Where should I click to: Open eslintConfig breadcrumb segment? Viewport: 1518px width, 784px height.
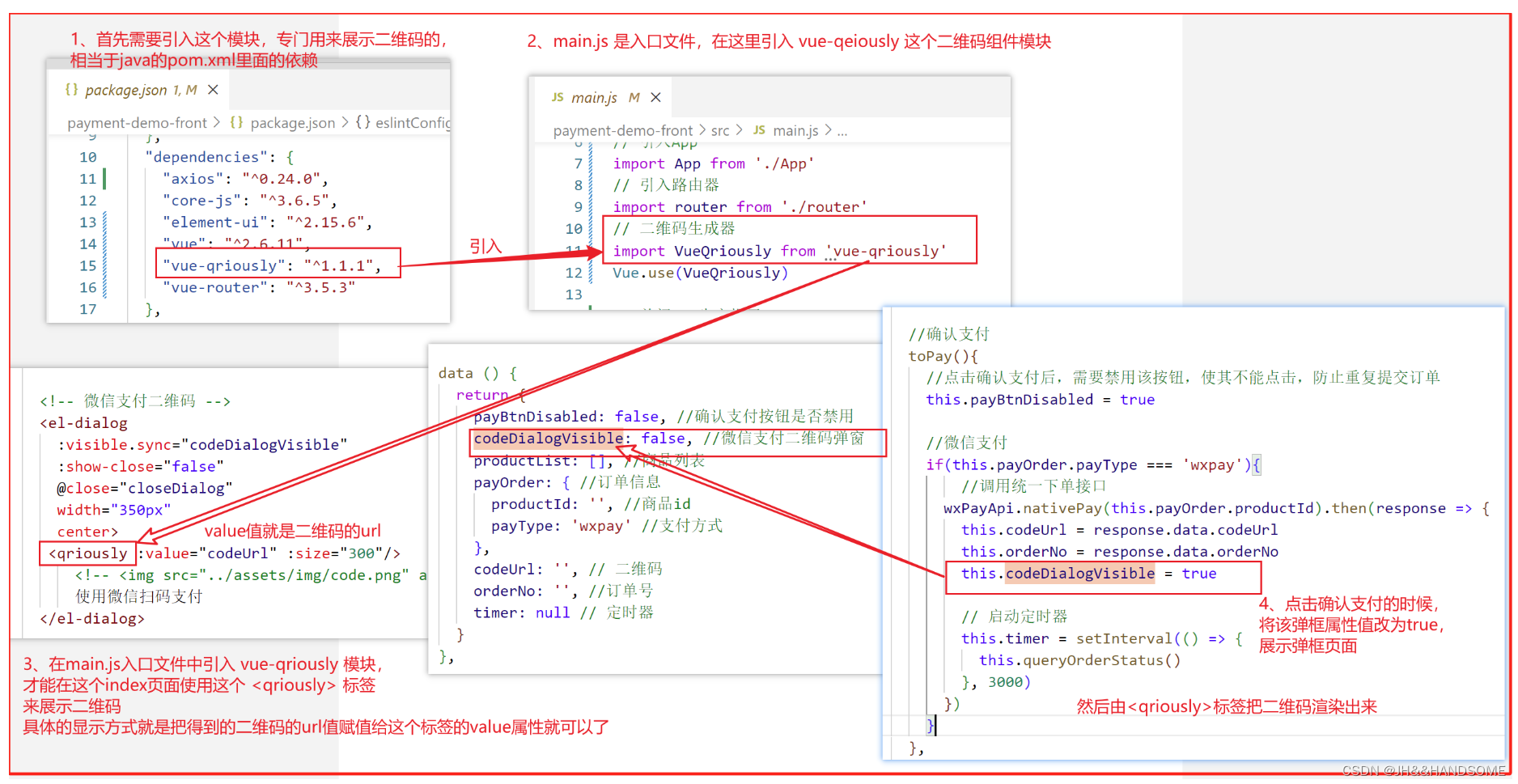413,122
